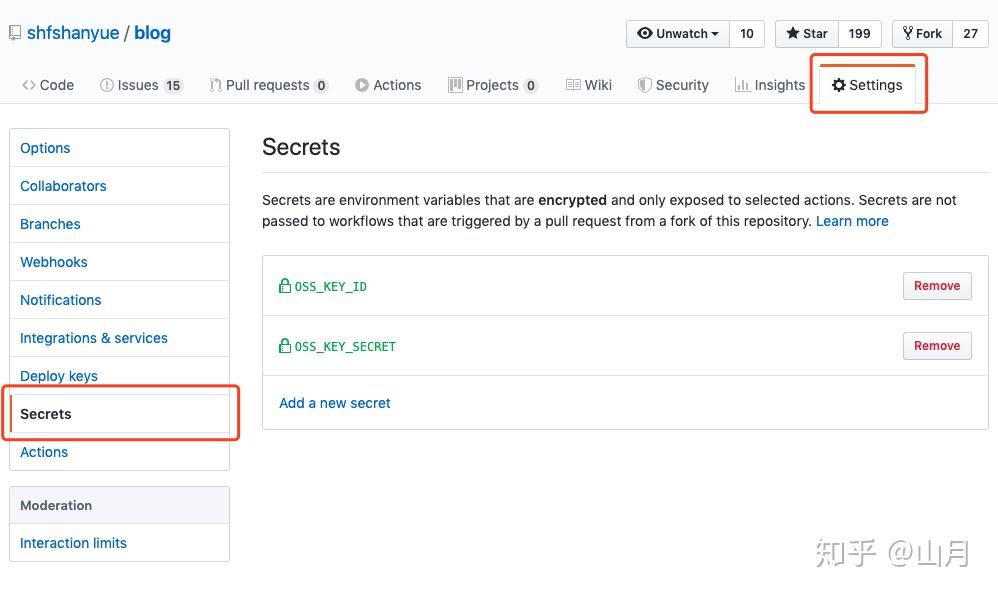Open the Wiki tab
Image resolution: width=998 pixels, height=595 pixels.
pyautogui.click(x=588, y=85)
